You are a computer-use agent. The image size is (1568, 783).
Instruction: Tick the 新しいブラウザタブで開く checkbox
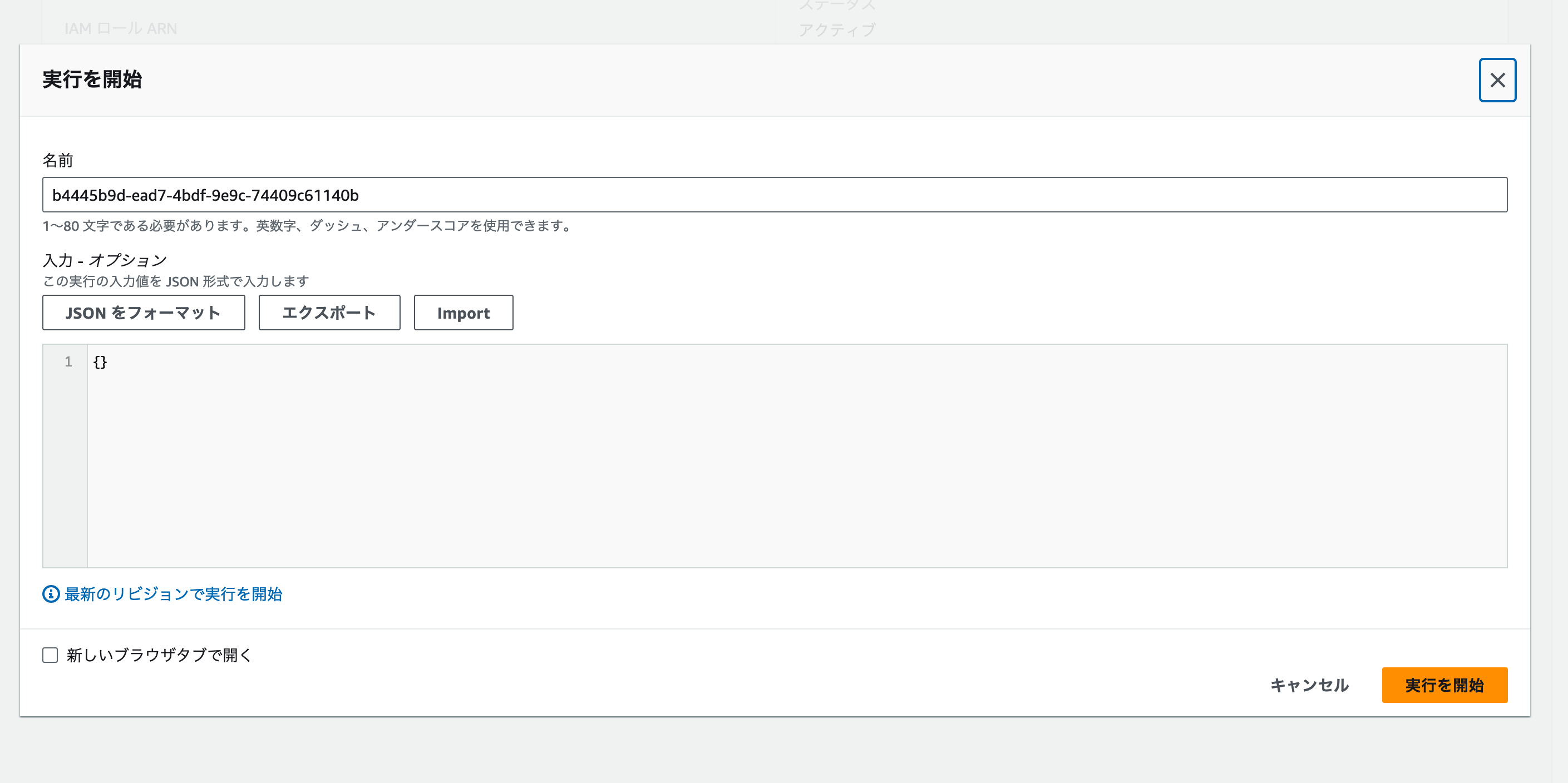(50, 655)
